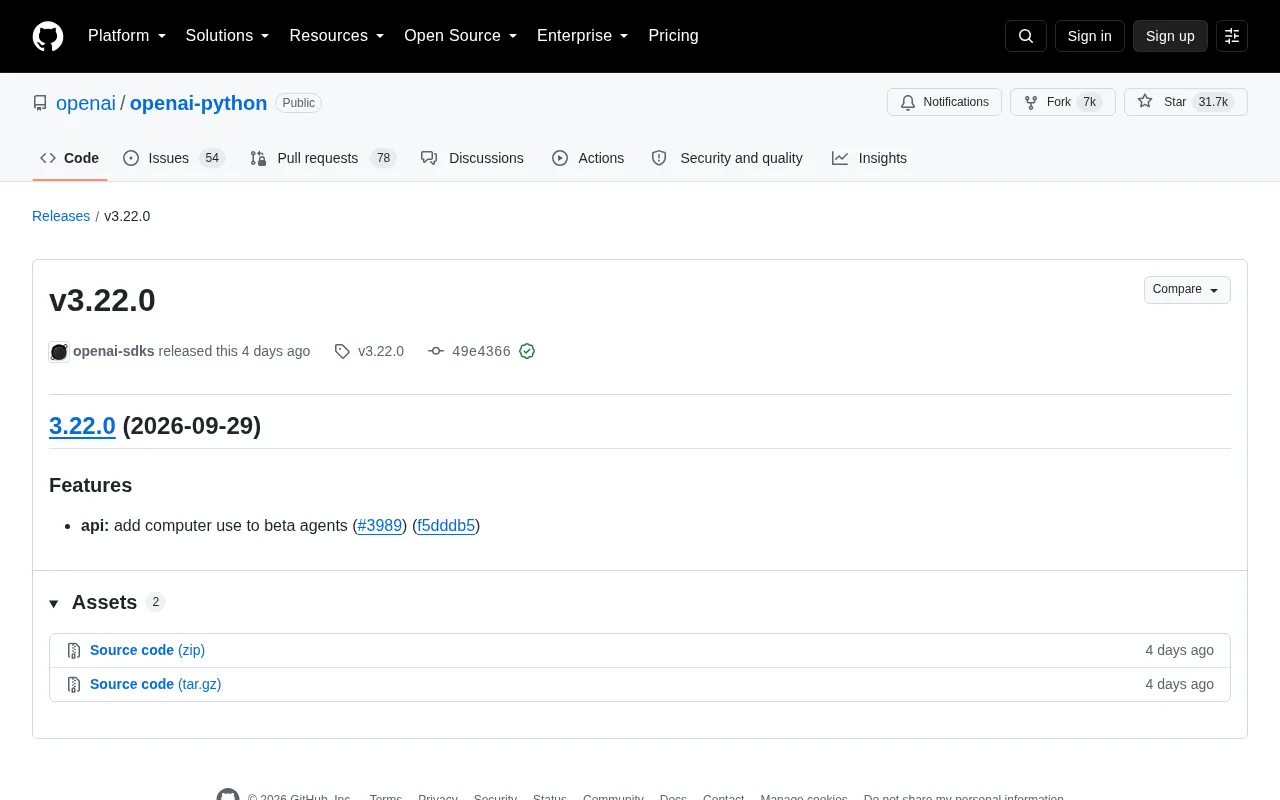This screenshot has width=1280, height=800.
Task: Download Source code (zip) asset
Action: click(147, 650)
